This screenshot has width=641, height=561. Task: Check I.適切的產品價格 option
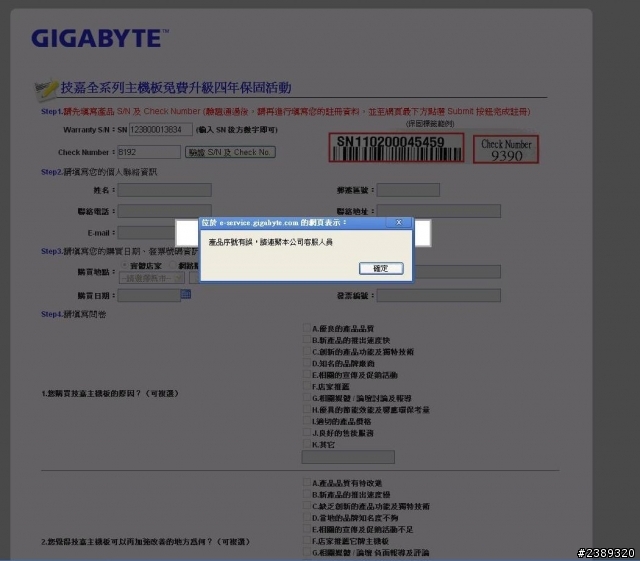pyautogui.click(x=307, y=420)
